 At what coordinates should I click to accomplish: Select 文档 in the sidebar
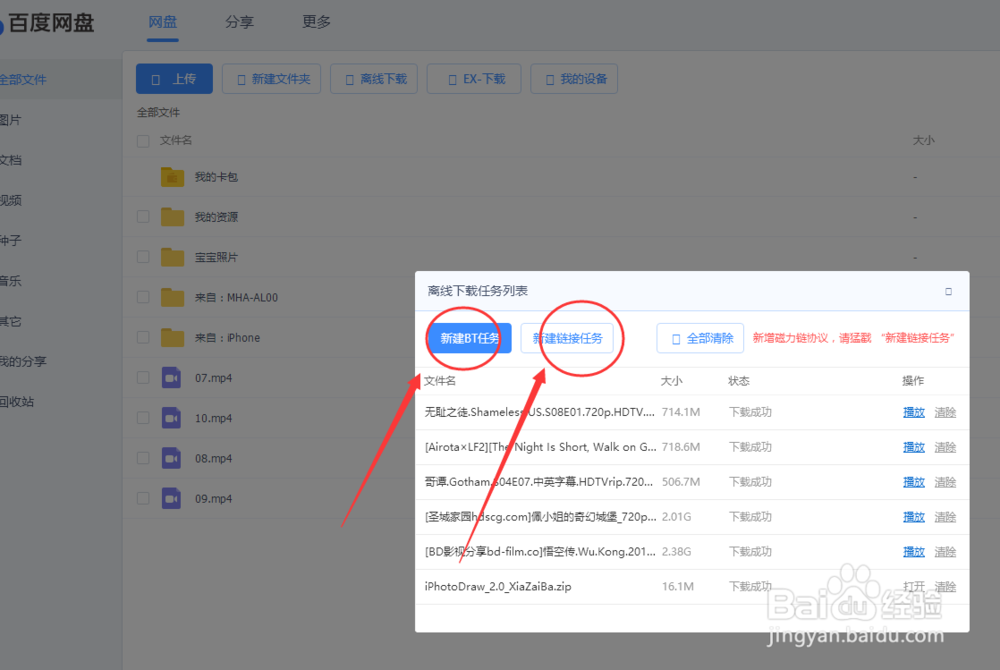(x=11, y=160)
